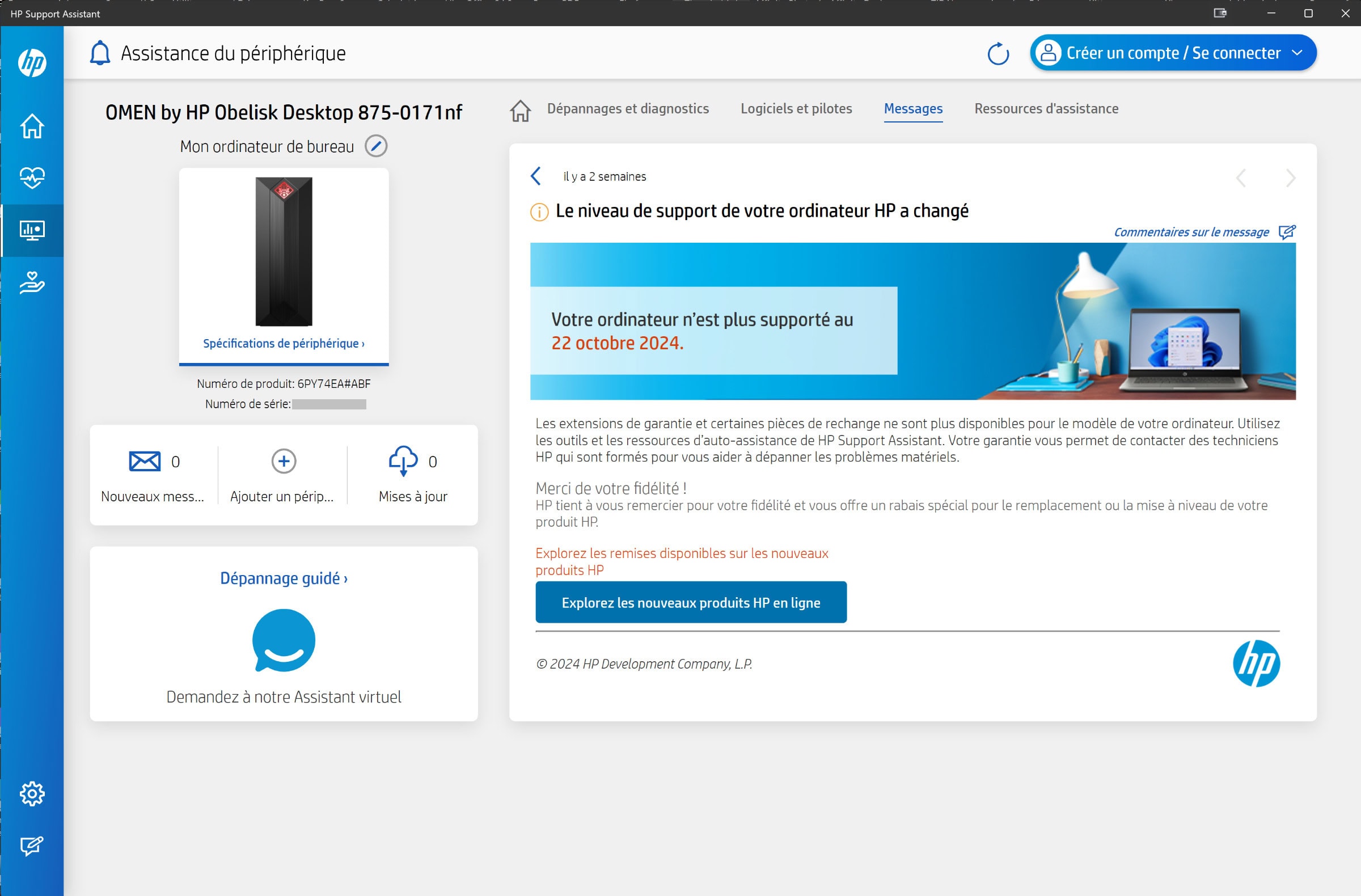Click the user account avatar icon
1361x896 pixels.
1048,53
